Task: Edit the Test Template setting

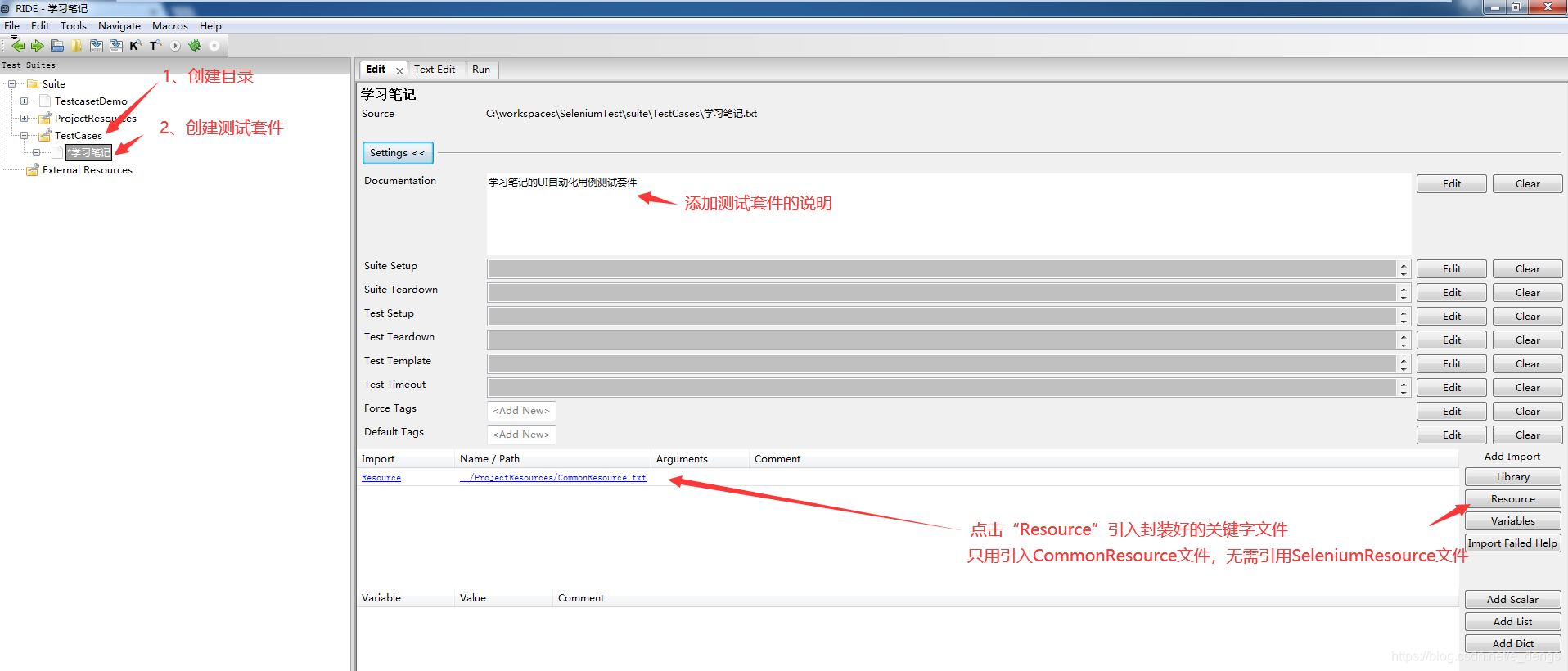Action: point(1452,364)
